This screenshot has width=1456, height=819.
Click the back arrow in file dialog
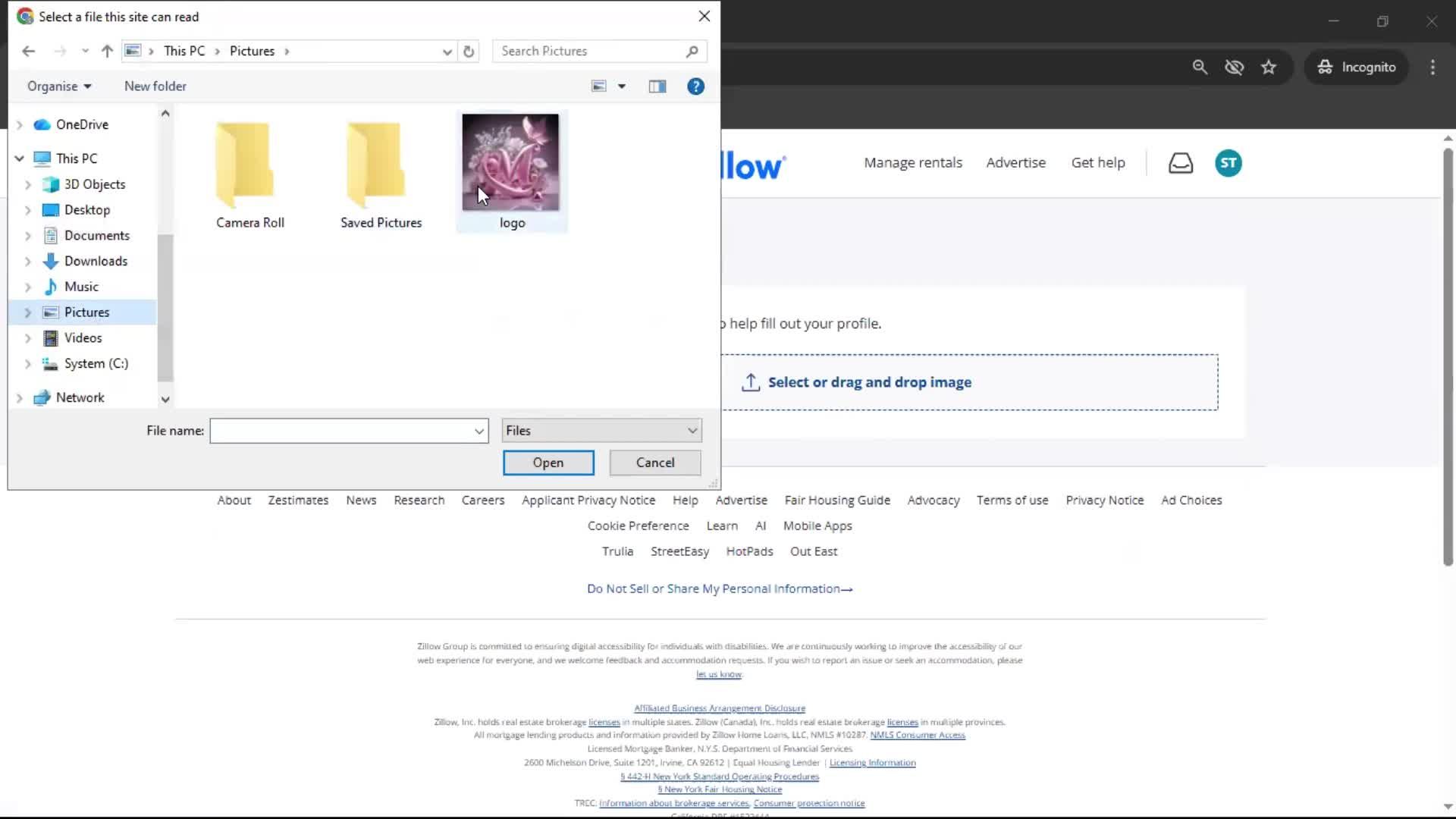[x=28, y=51]
